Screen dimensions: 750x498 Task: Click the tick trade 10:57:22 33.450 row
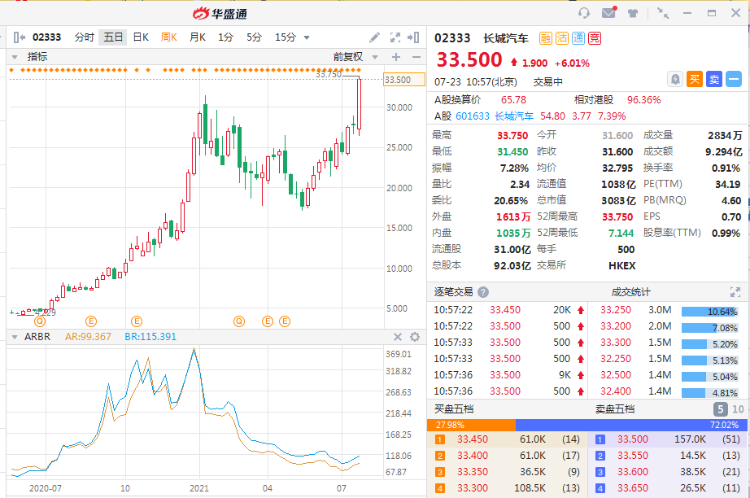[x=509, y=310]
